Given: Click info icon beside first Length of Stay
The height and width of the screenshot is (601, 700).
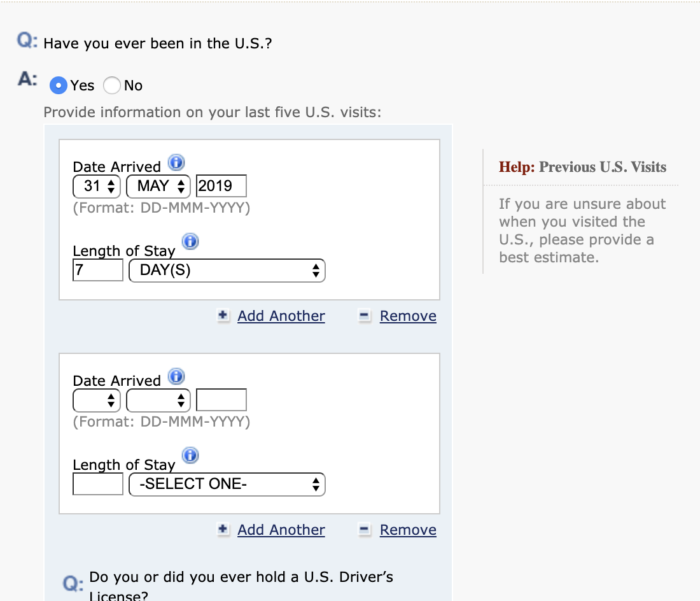Looking at the screenshot, I should click(x=190, y=242).
